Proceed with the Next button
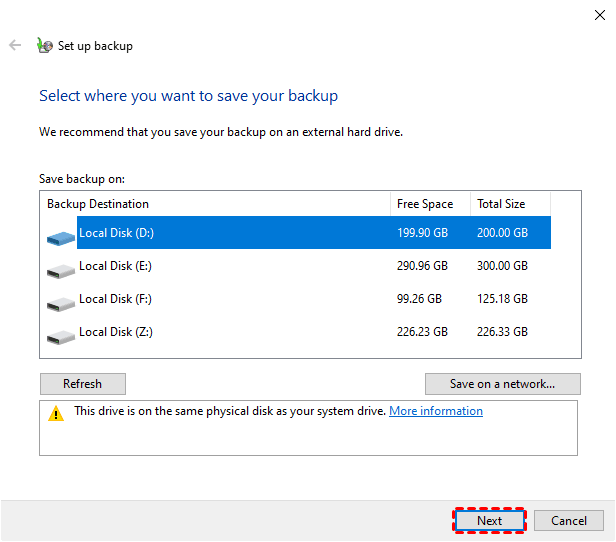The image size is (616, 542). click(x=489, y=520)
